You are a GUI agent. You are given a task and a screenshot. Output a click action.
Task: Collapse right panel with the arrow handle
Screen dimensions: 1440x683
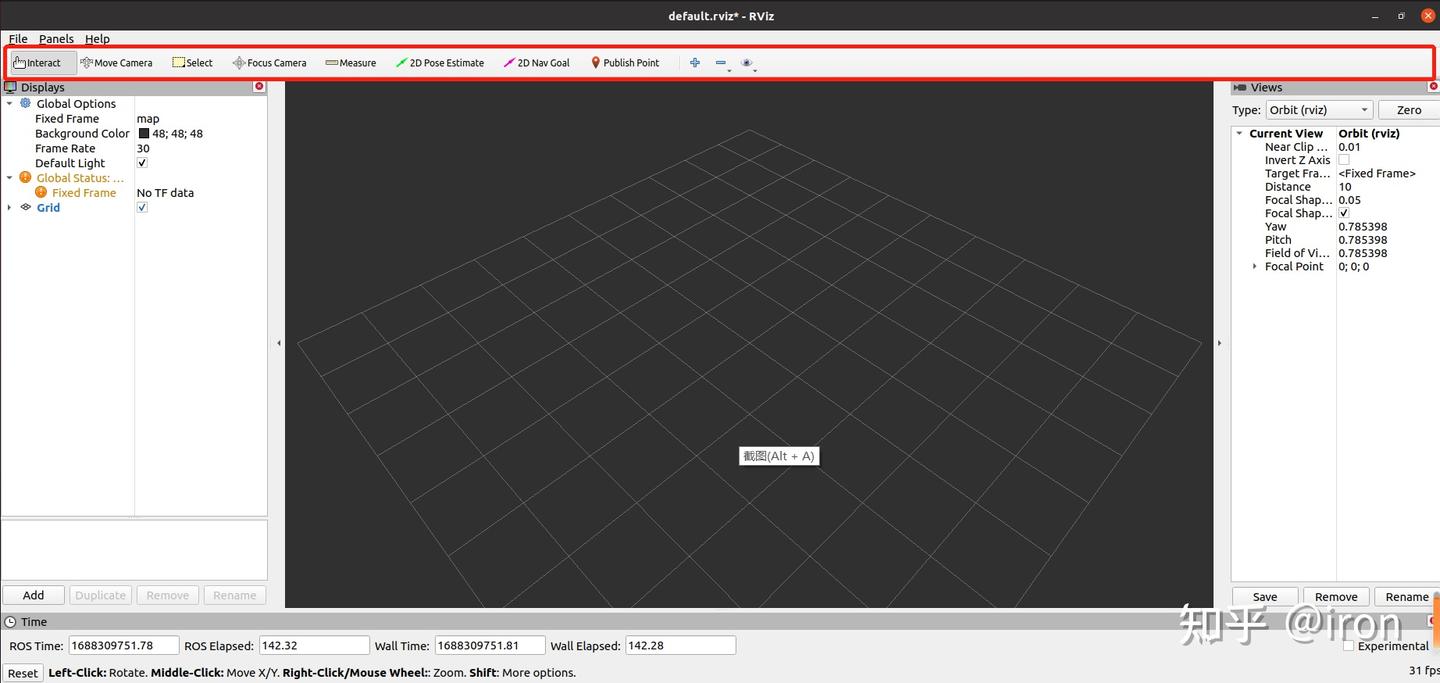point(1219,343)
